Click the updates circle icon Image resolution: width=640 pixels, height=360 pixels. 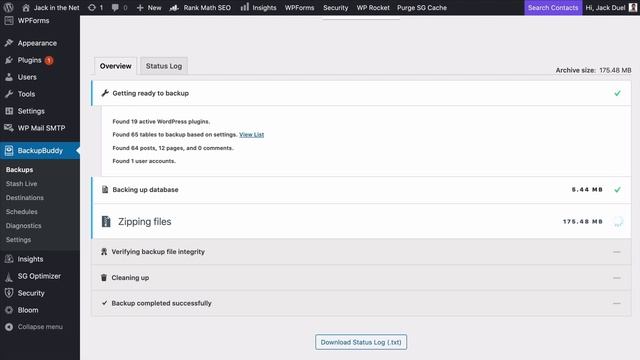pos(92,7)
